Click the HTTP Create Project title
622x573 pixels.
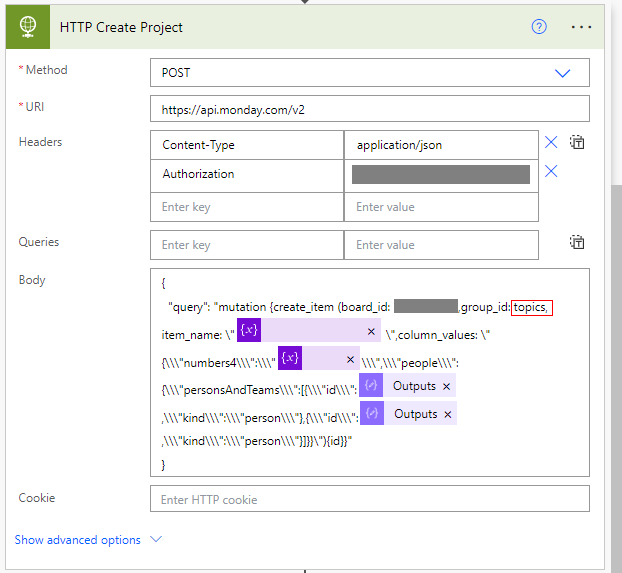(x=121, y=27)
